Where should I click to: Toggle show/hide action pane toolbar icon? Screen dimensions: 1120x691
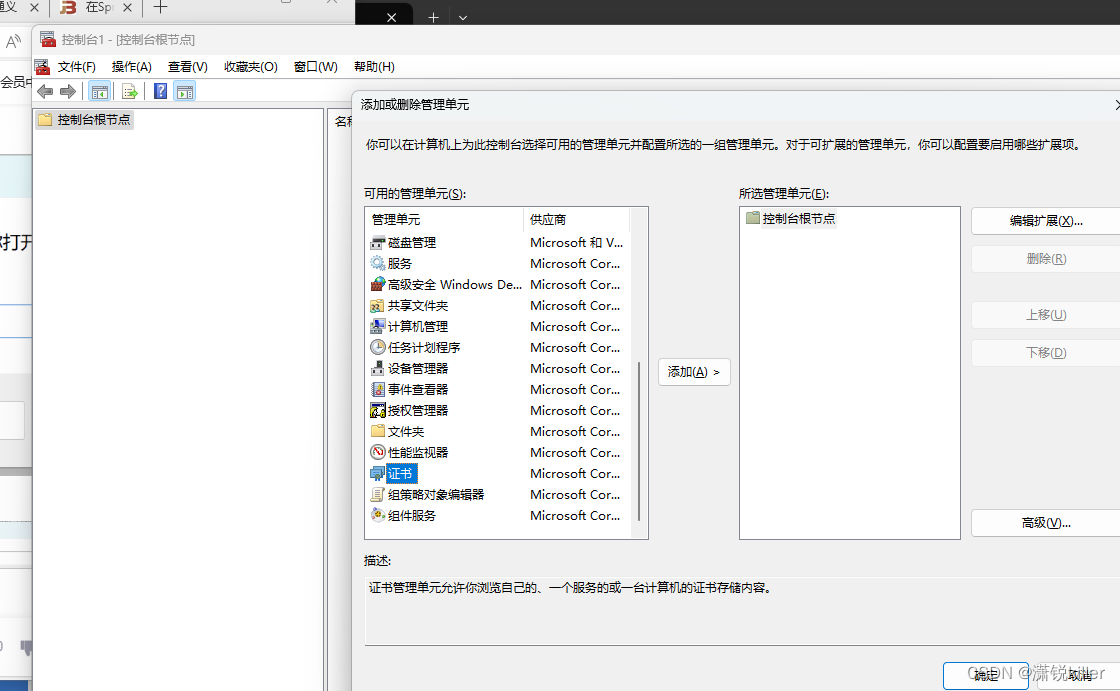tap(185, 91)
